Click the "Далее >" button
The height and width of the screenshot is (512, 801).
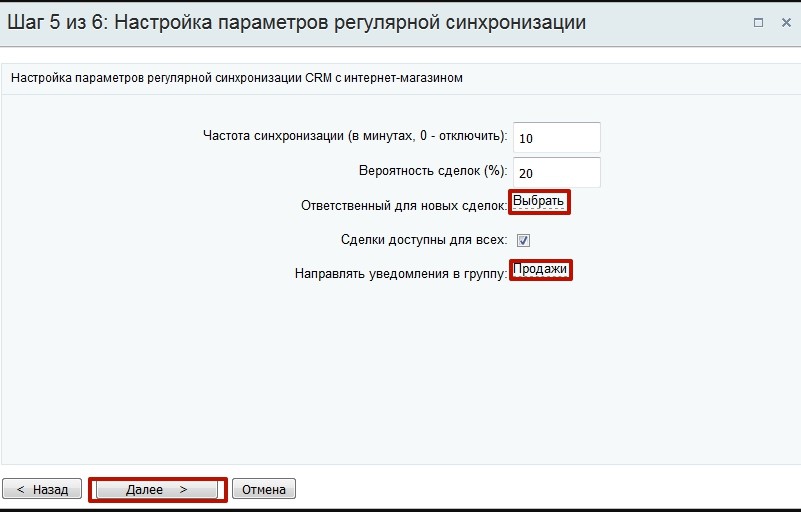click(156, 490)
